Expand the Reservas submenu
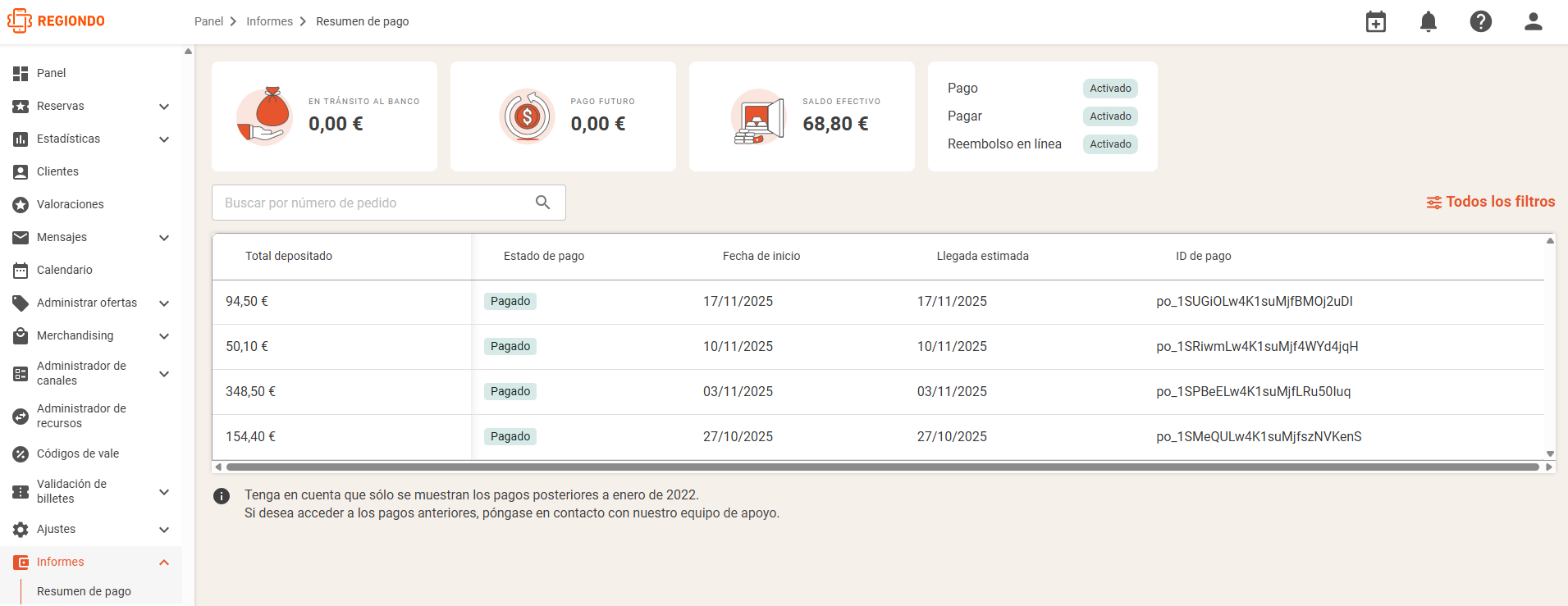Image resolution: width=1568 pixels, height=606 pixels. coord(164,107)
